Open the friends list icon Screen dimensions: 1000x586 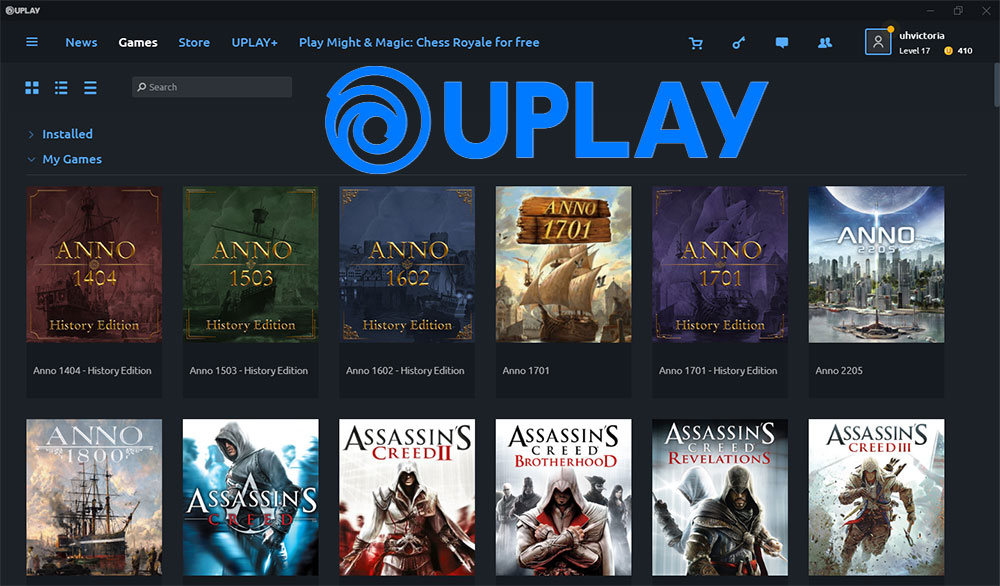[x=825, y=43]
